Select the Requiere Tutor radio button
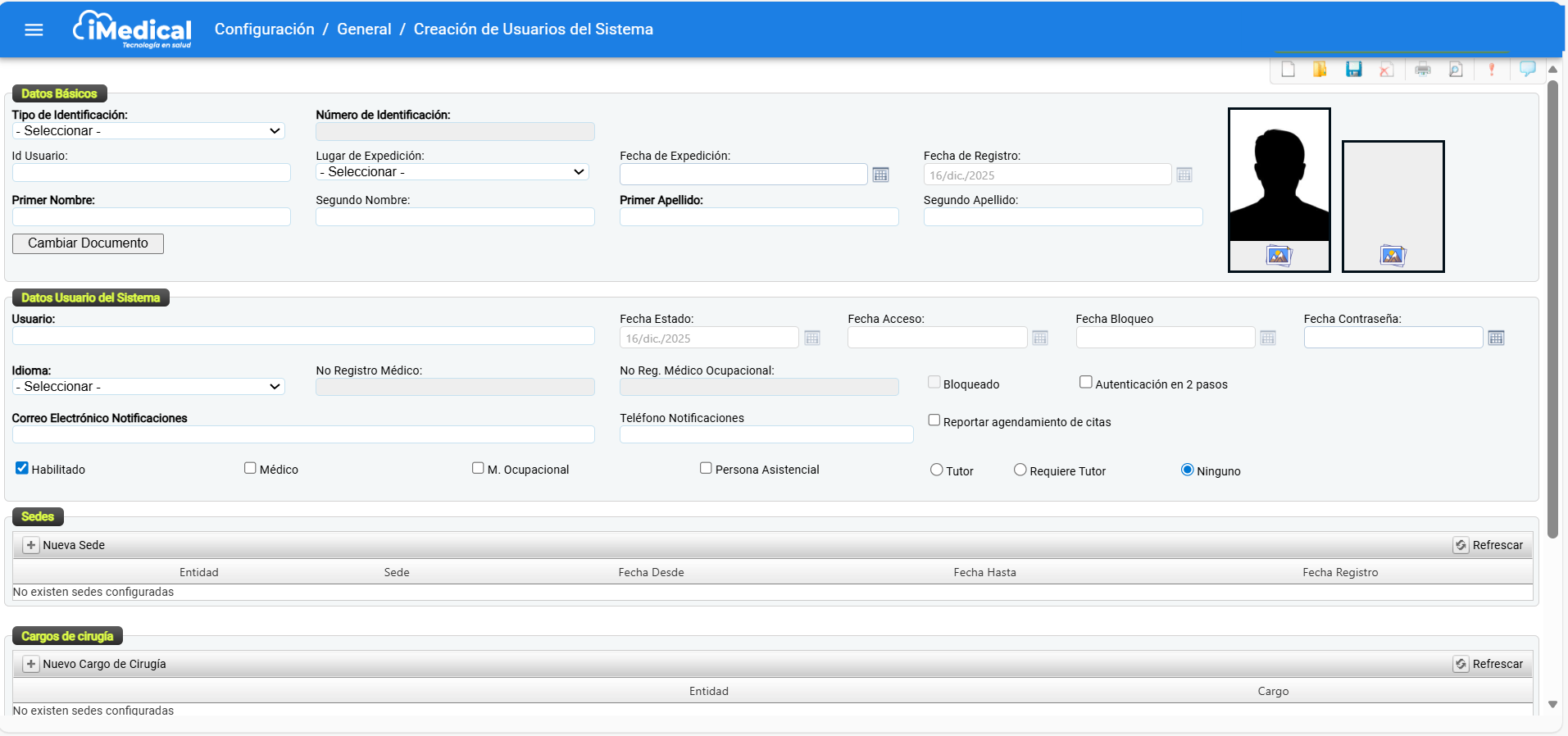This screenshot has width=1568, height=736. pos(1020,470)
